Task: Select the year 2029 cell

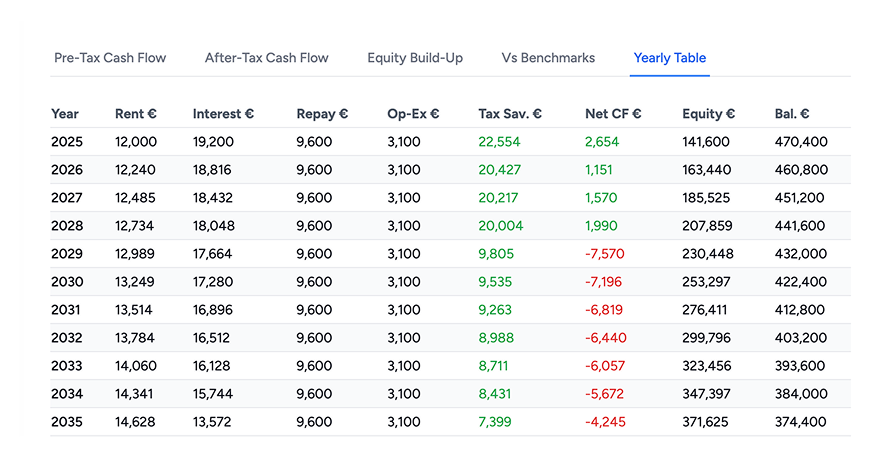Action: click(67, 254)
